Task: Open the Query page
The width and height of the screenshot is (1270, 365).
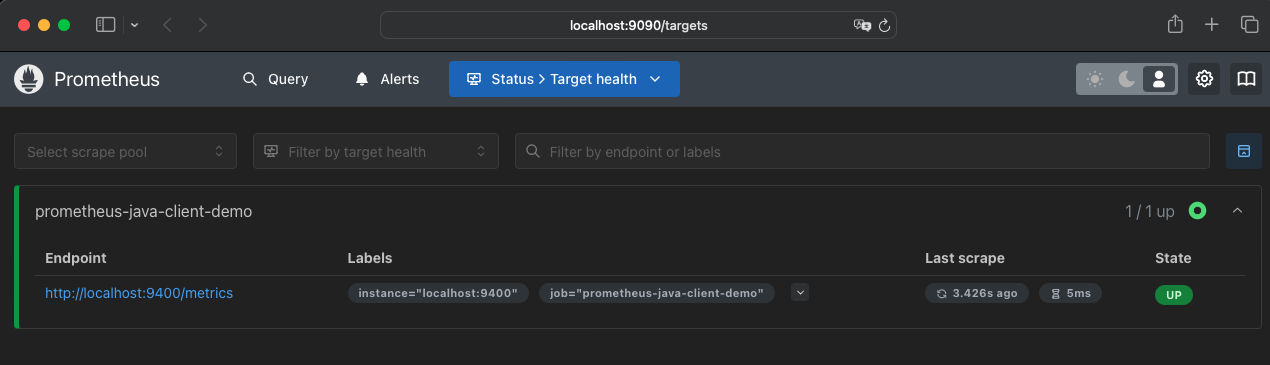Action: click(x=275, y=79)
